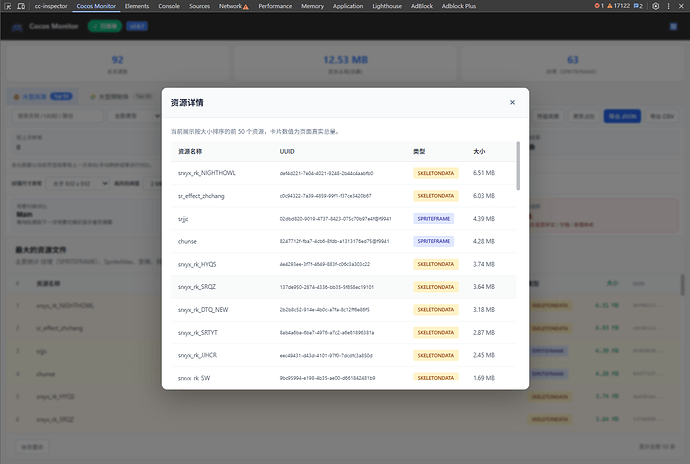The height and width of the screenshot is (464, 690).
Task: Open the Memory tab
Action: [x=312, y=6]
